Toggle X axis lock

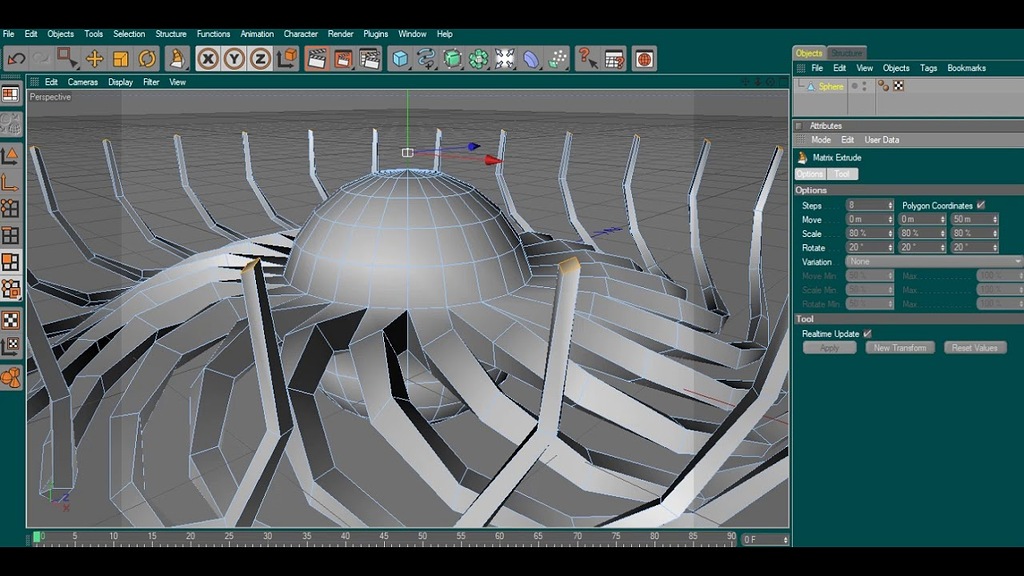coord(208,59)
